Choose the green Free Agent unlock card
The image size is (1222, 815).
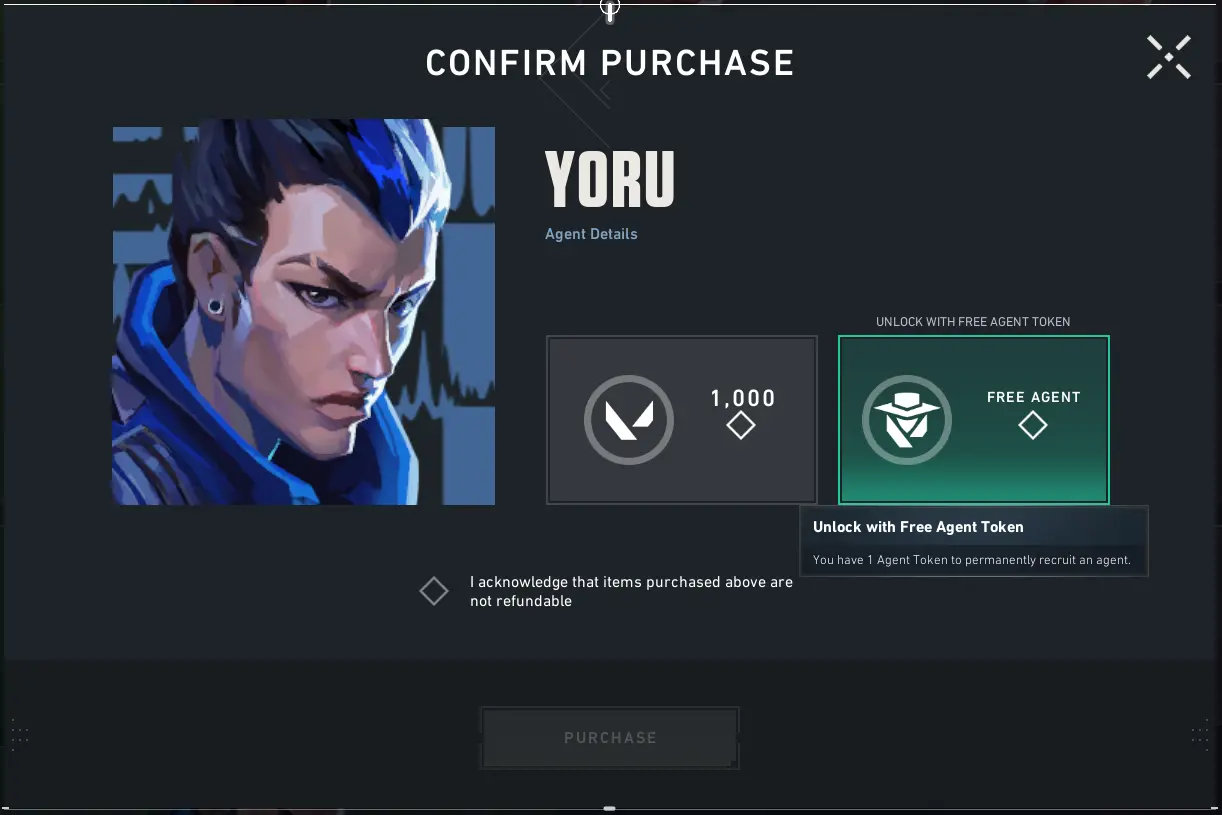(x=974, y=420)
